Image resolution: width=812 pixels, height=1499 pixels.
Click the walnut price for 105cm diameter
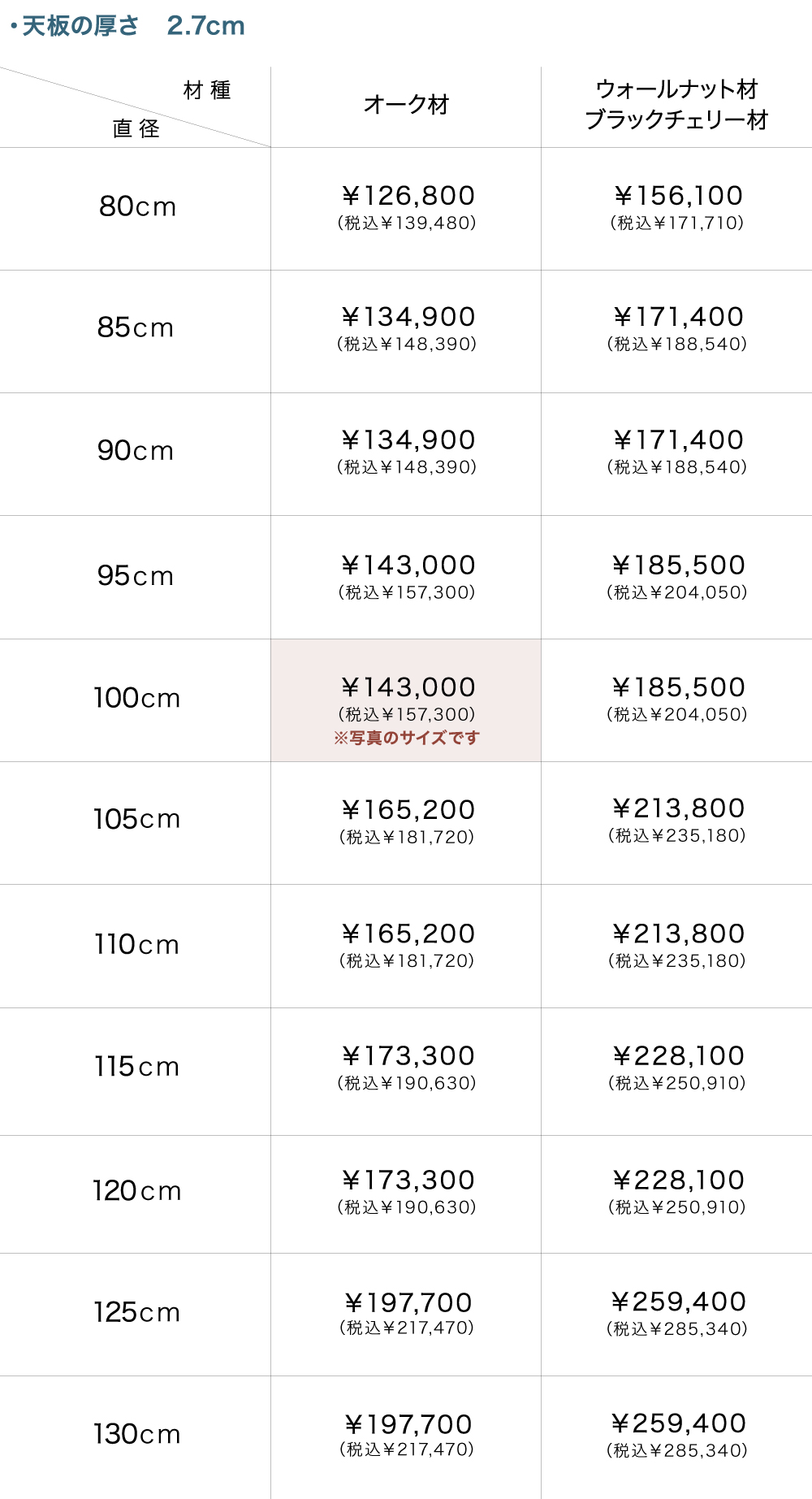677,809
